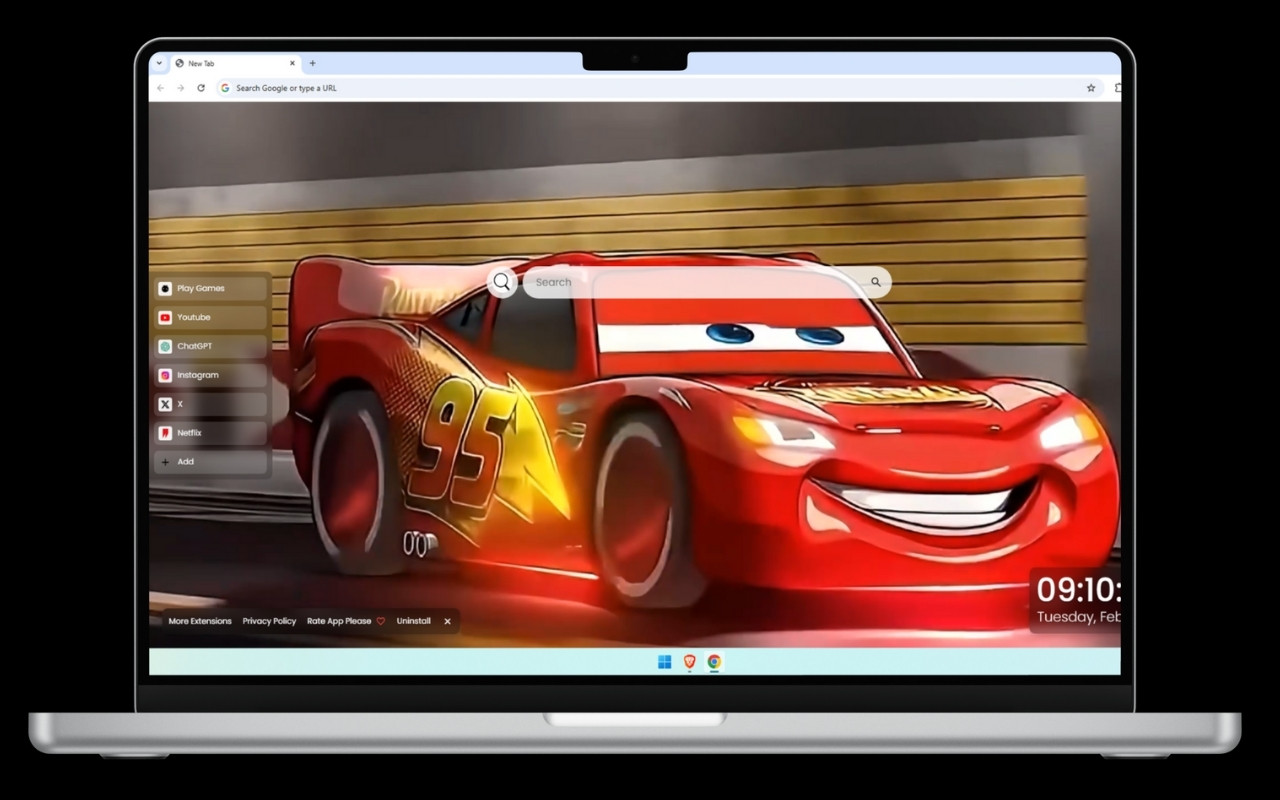The image size is (1280, 800).
Task: Toggle the bookmark star in the address bar
Action: point(1089,88)
